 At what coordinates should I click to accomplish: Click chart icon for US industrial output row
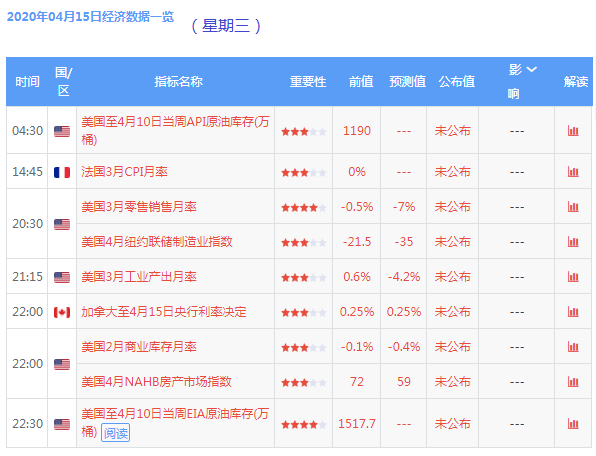(x=573, y=277)
